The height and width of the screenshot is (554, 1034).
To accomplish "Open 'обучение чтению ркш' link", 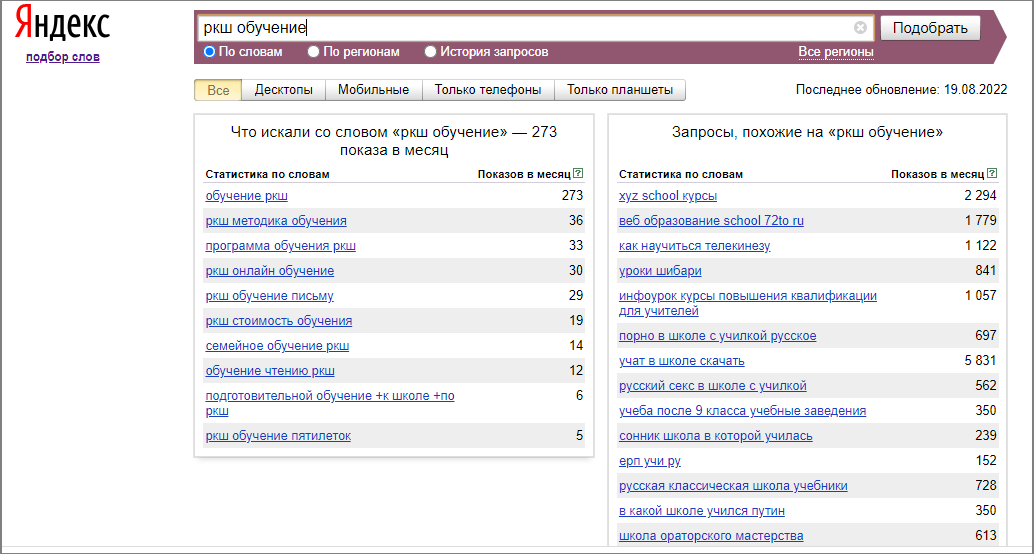I will [x=270, y=371].
